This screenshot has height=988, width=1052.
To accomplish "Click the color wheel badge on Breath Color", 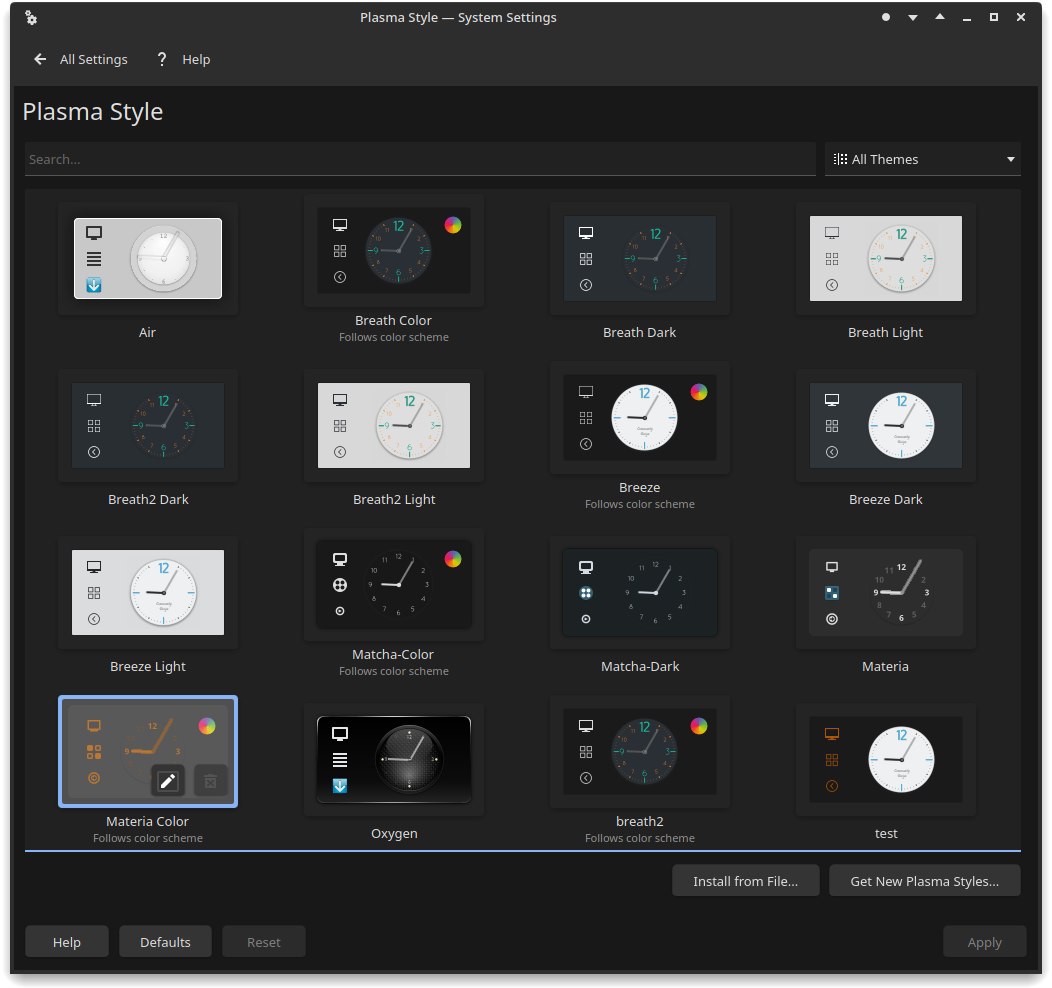I will 453,225.
